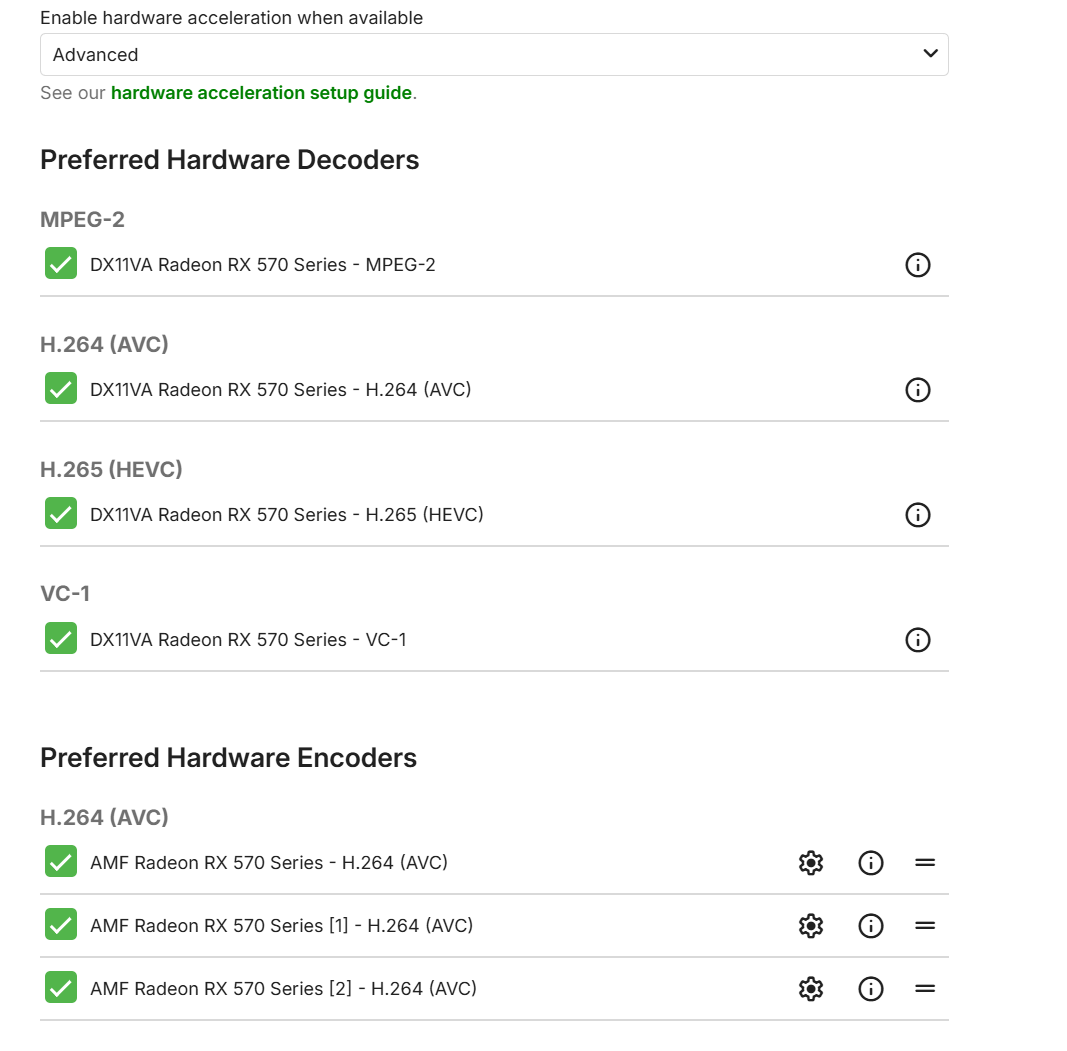Screen dimensions: 1067x1051
Task: Uncheck the DX11VA VC-1 decoder
Action: pyautogui.click(x=61, y=639)
